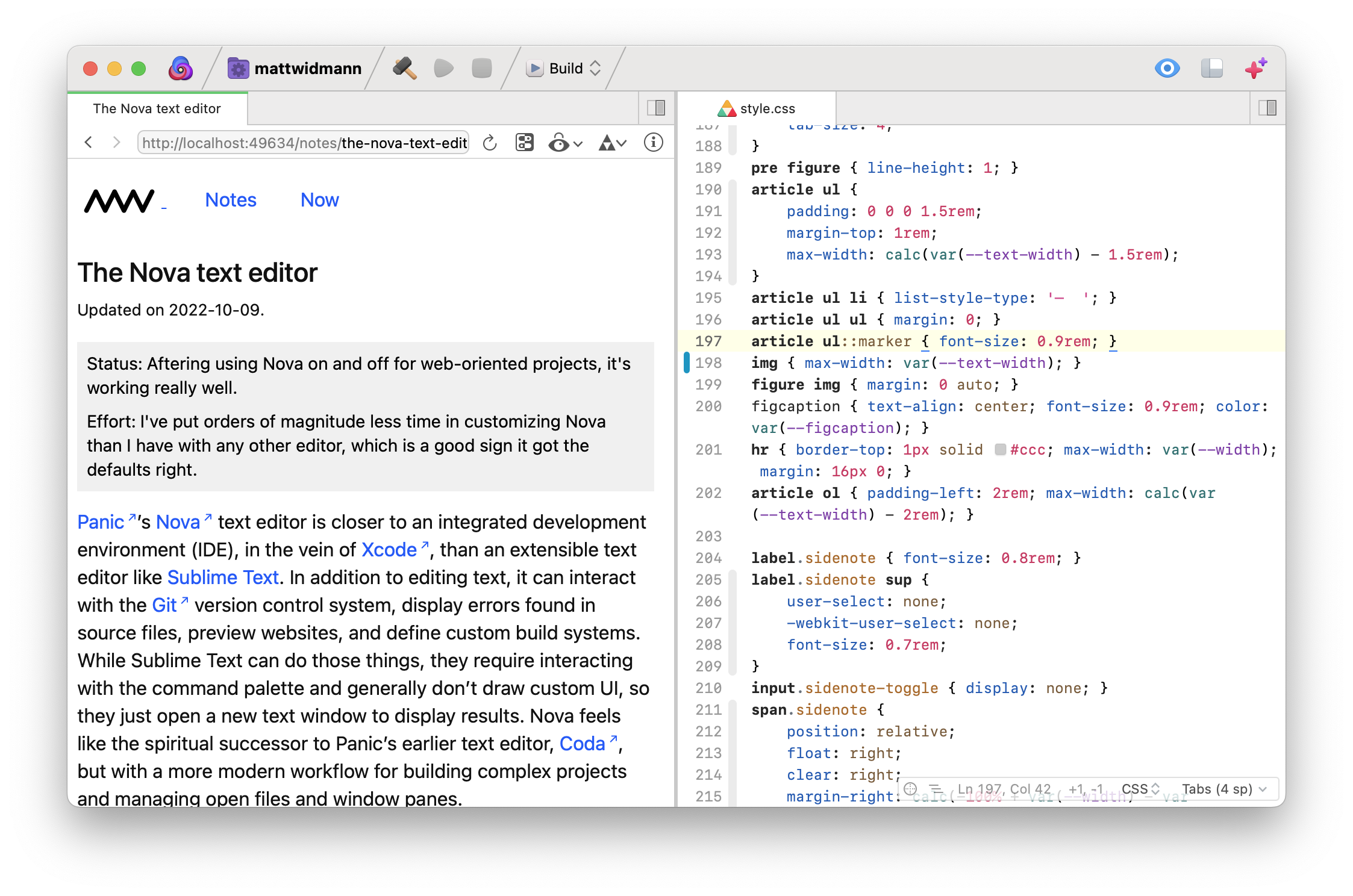Viewport: 1353px width, 896px height.
Task: Select The Nova text editor tab
Action: click(157, 108)
